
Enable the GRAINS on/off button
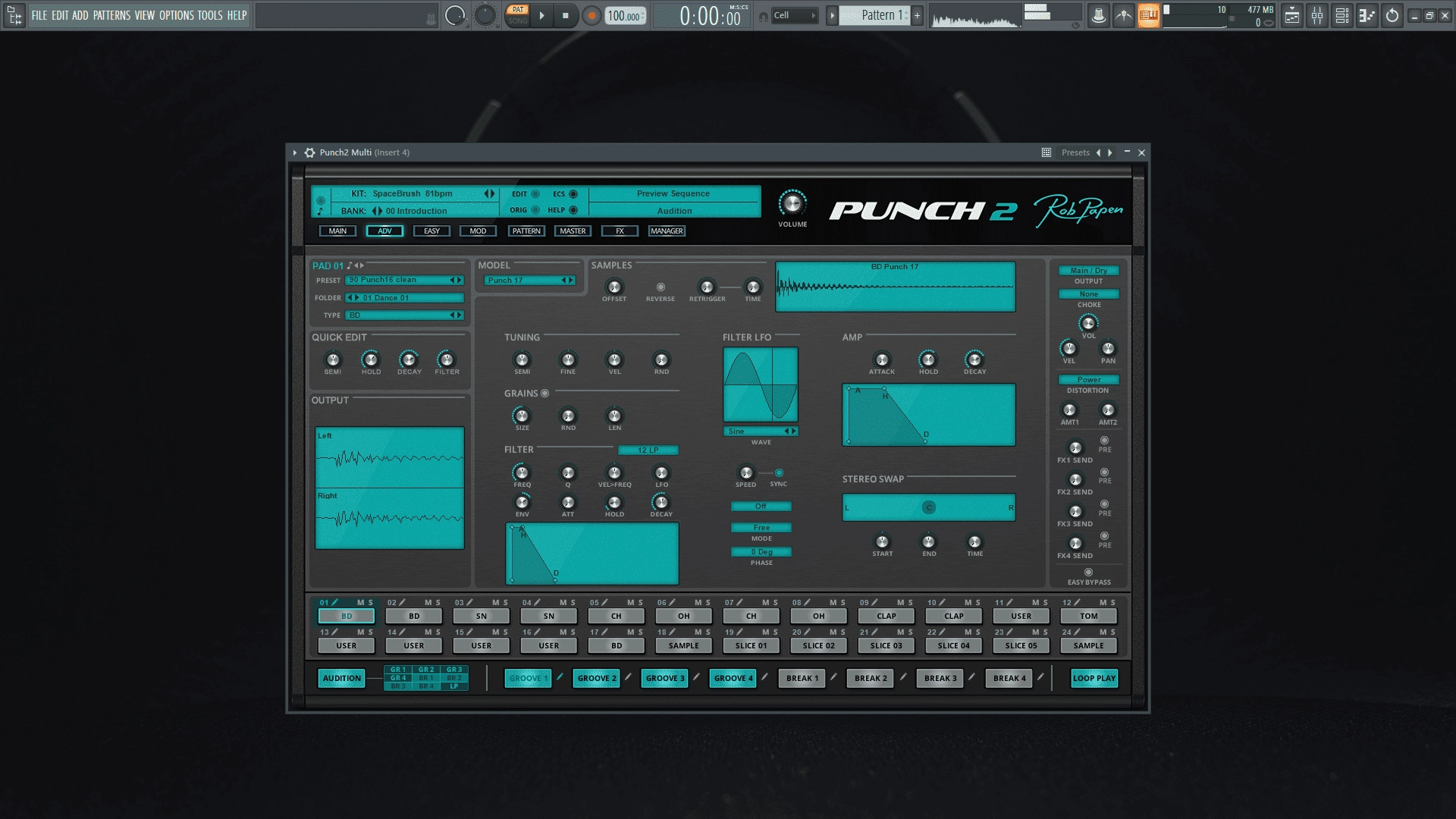click(x=544, y=394)
